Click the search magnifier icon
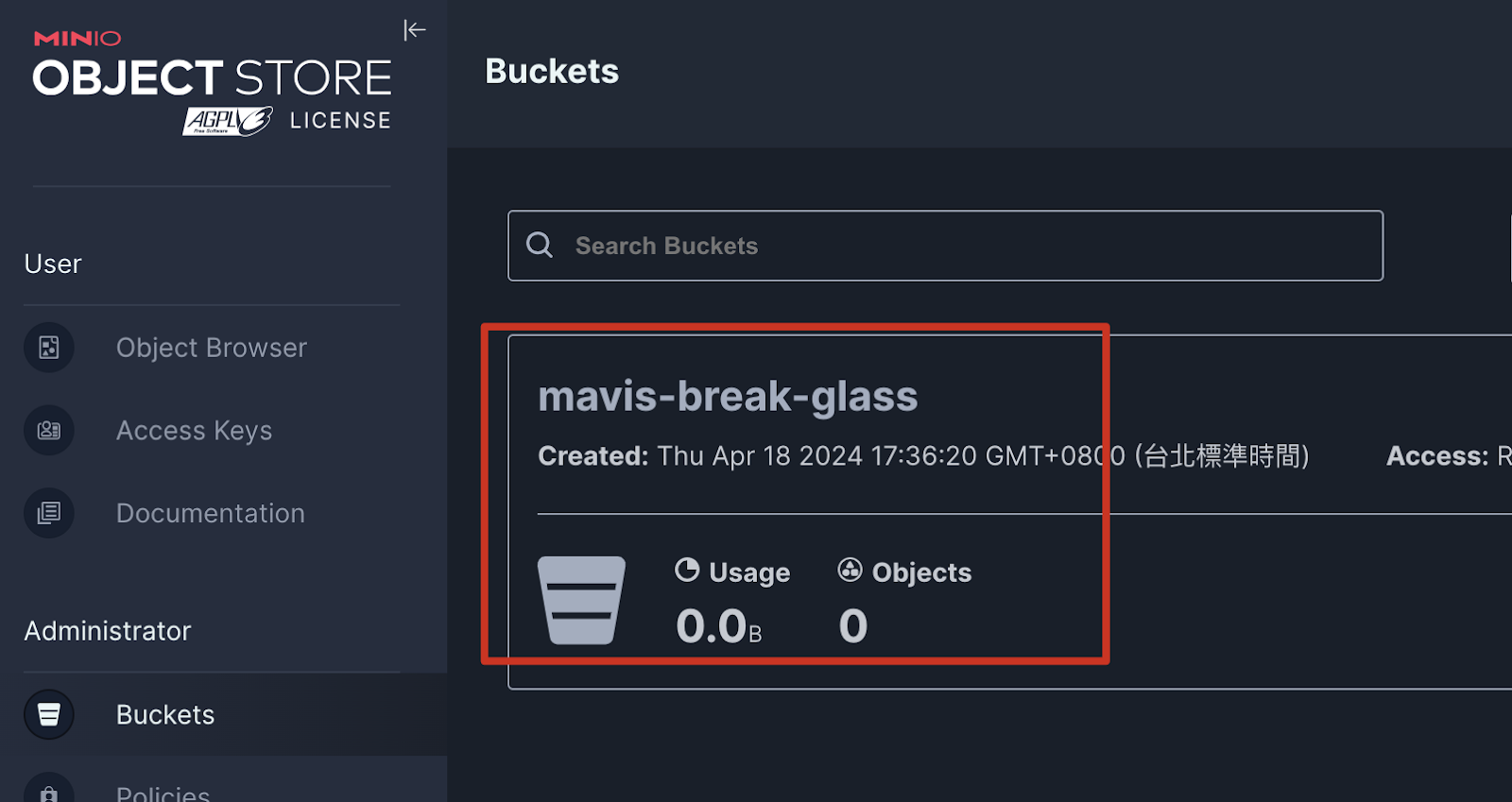This screenshot has height=802, width=1512. coord(540,246)
